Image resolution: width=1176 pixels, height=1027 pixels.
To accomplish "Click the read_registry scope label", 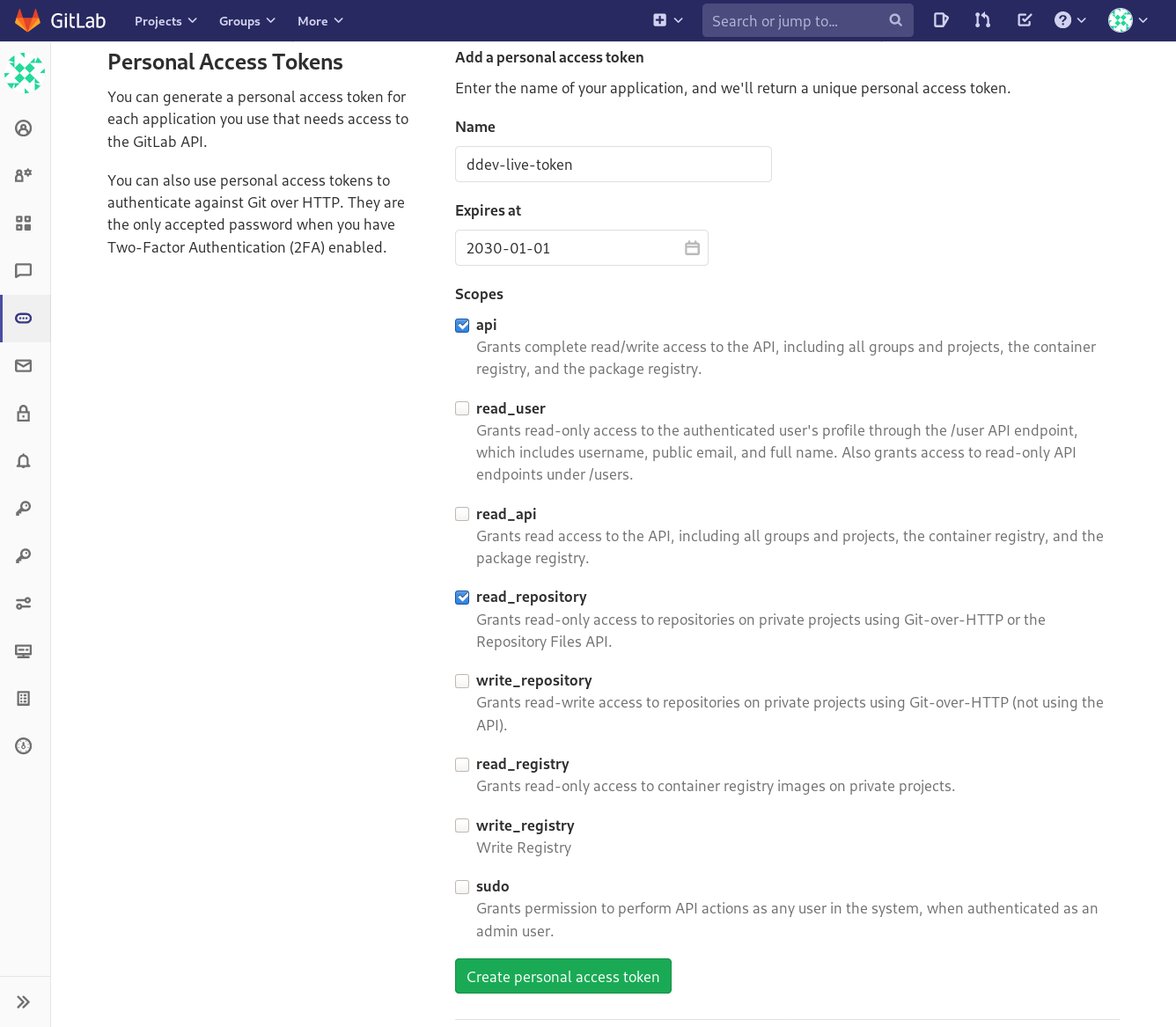I will pyautogui.click(x=523, y=764).
